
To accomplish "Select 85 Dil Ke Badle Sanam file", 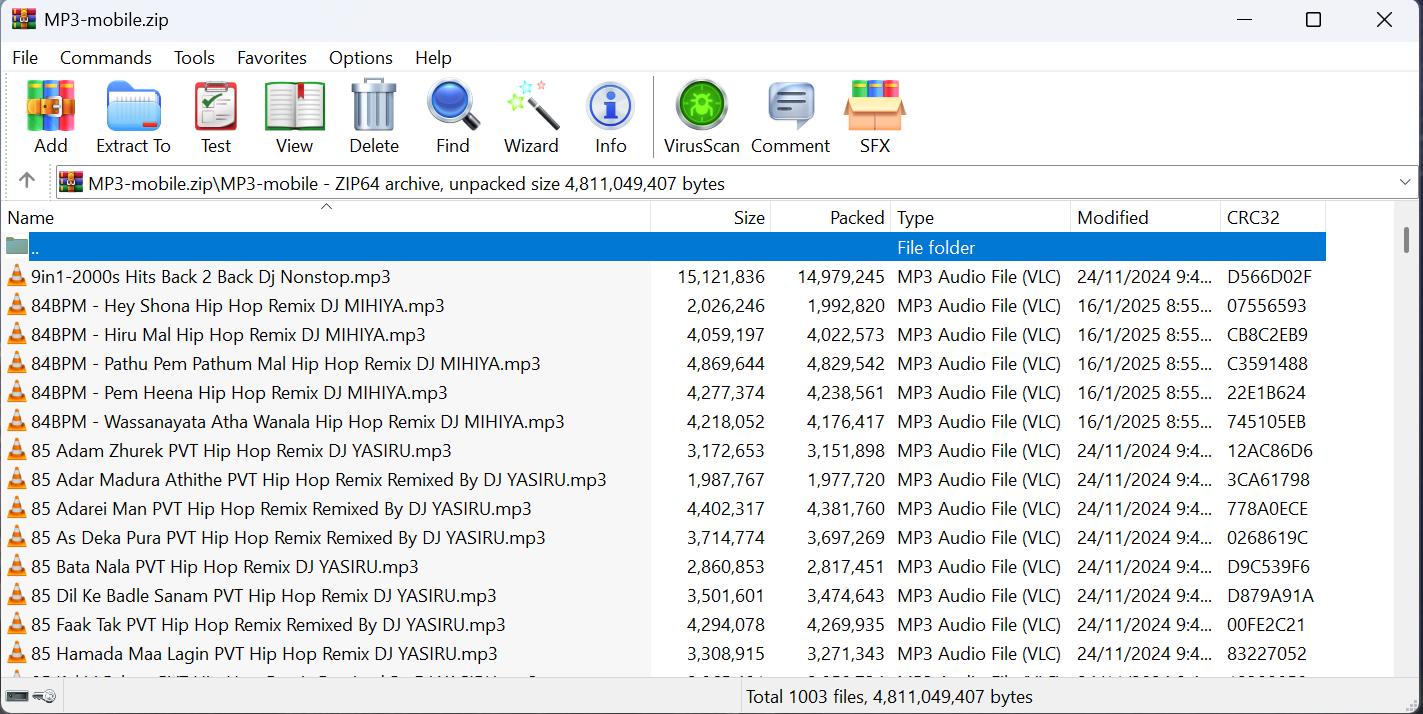I will 264,595.
